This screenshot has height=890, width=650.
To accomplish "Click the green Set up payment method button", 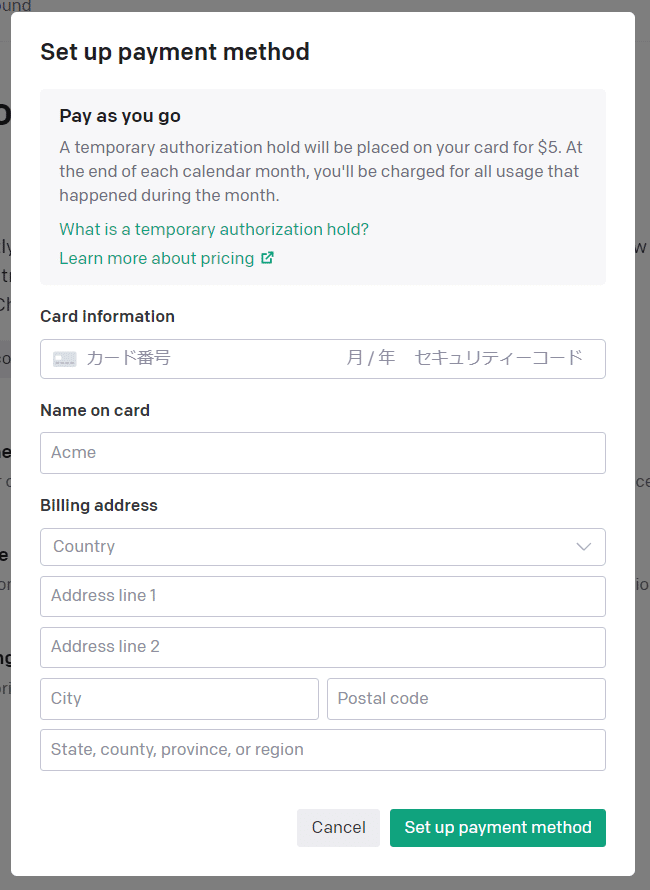I will click(498, 828).
